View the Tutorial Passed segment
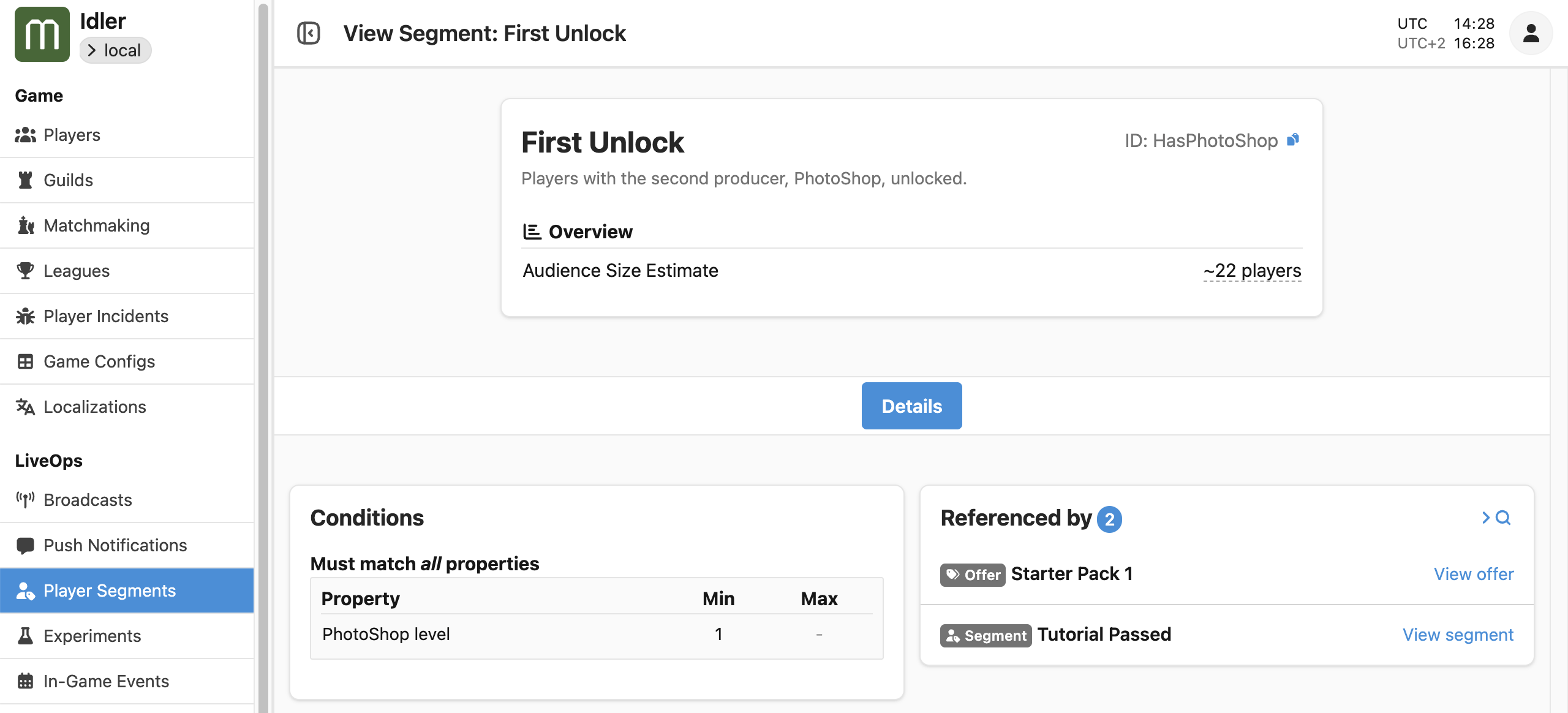Viewport: 1568px width, 713px height. (x=1458, y=635)
